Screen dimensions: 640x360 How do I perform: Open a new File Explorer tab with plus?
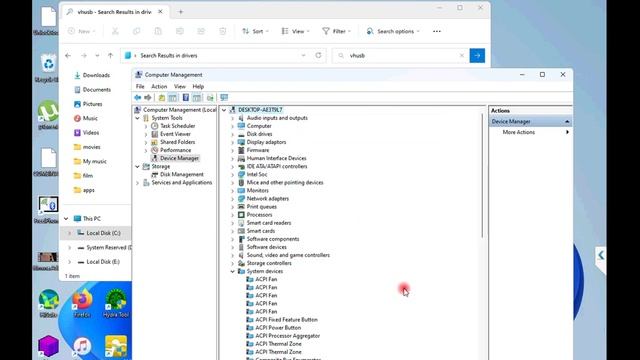click(180, 12)
